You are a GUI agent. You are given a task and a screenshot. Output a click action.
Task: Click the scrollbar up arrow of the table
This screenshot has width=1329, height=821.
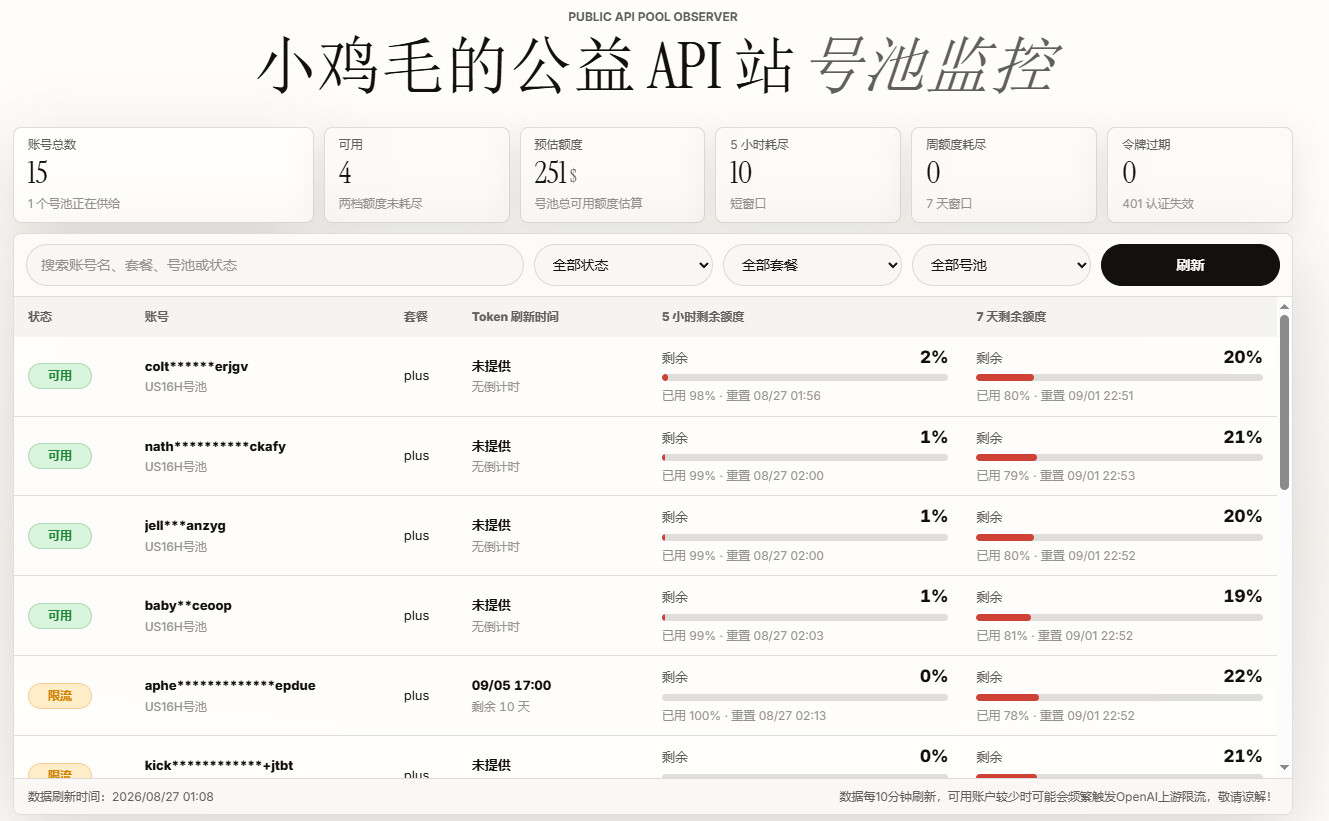pyautogui.click(x=1285, y=306)
